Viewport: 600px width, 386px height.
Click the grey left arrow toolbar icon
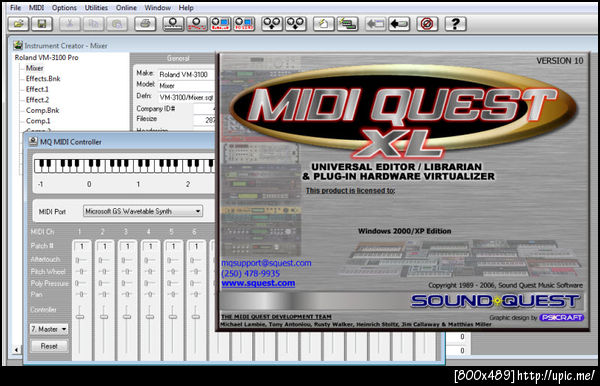tap(375, 24)
